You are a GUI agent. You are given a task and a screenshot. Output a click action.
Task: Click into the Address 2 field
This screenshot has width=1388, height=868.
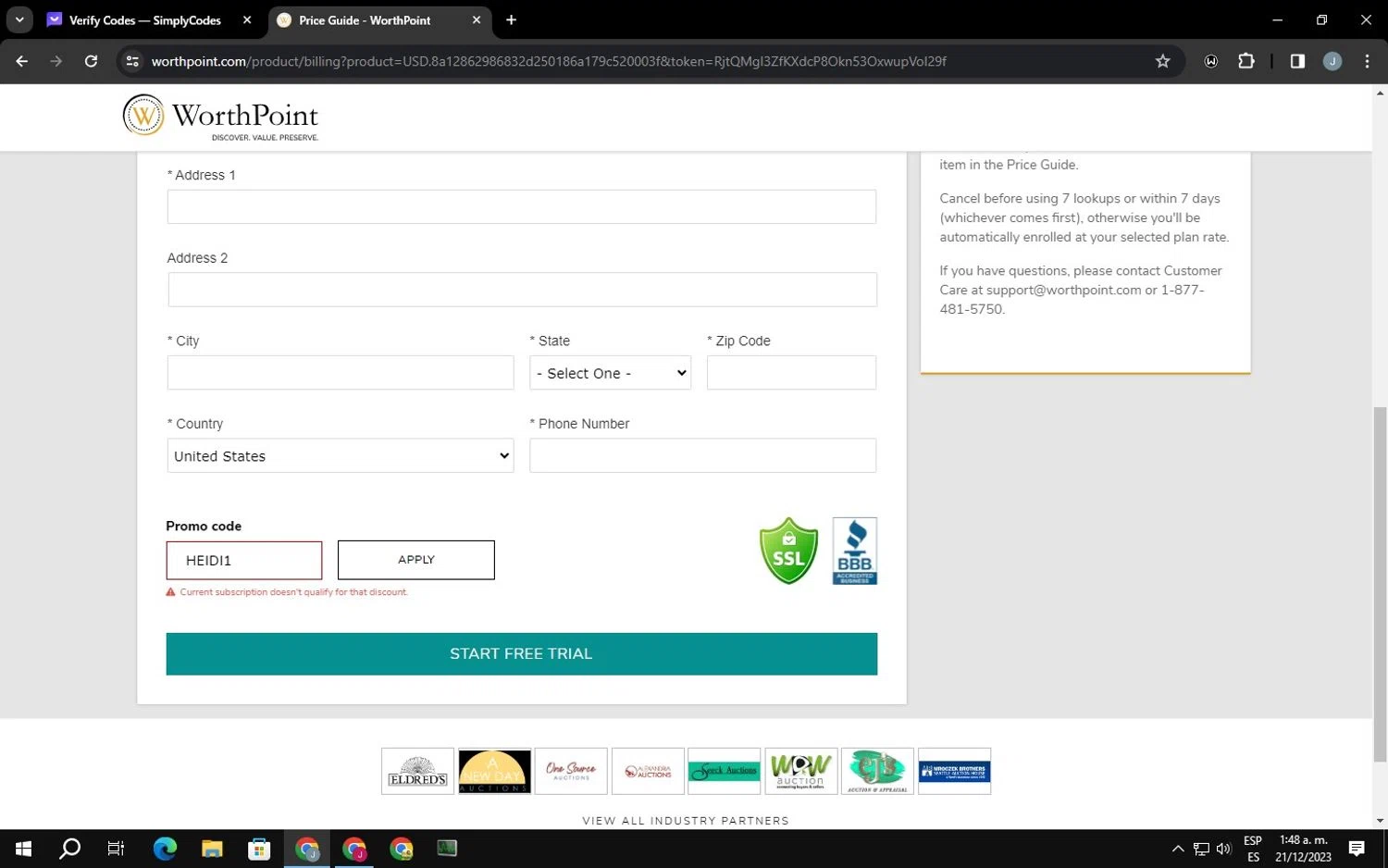point(523,290)
